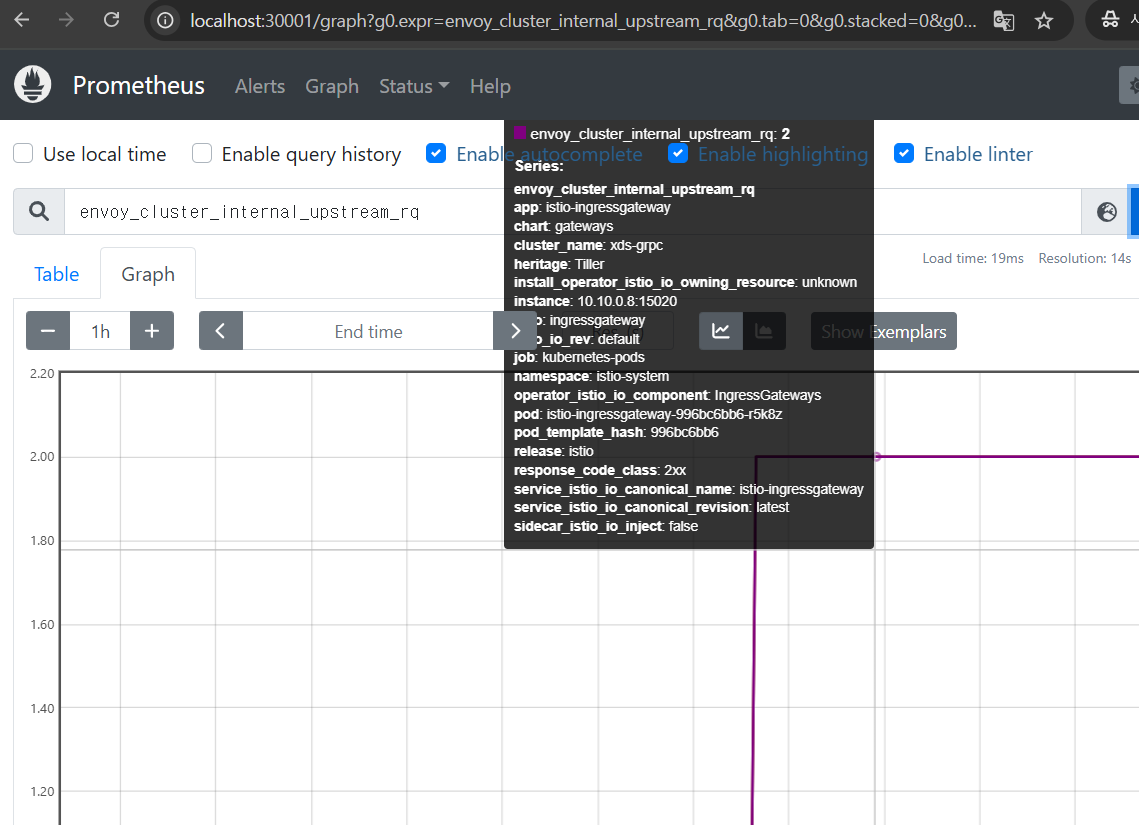Open the Alerts page
Image resolution: width=1139 pixels, height=825 pixels.
[x=260, y=86]
